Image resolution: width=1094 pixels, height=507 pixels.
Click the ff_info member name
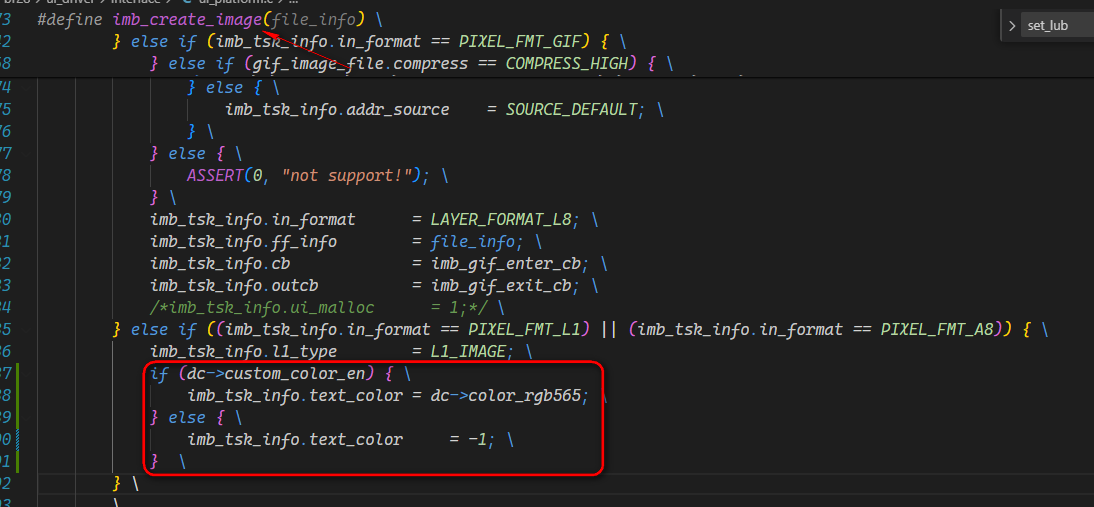tap(304, 242)
